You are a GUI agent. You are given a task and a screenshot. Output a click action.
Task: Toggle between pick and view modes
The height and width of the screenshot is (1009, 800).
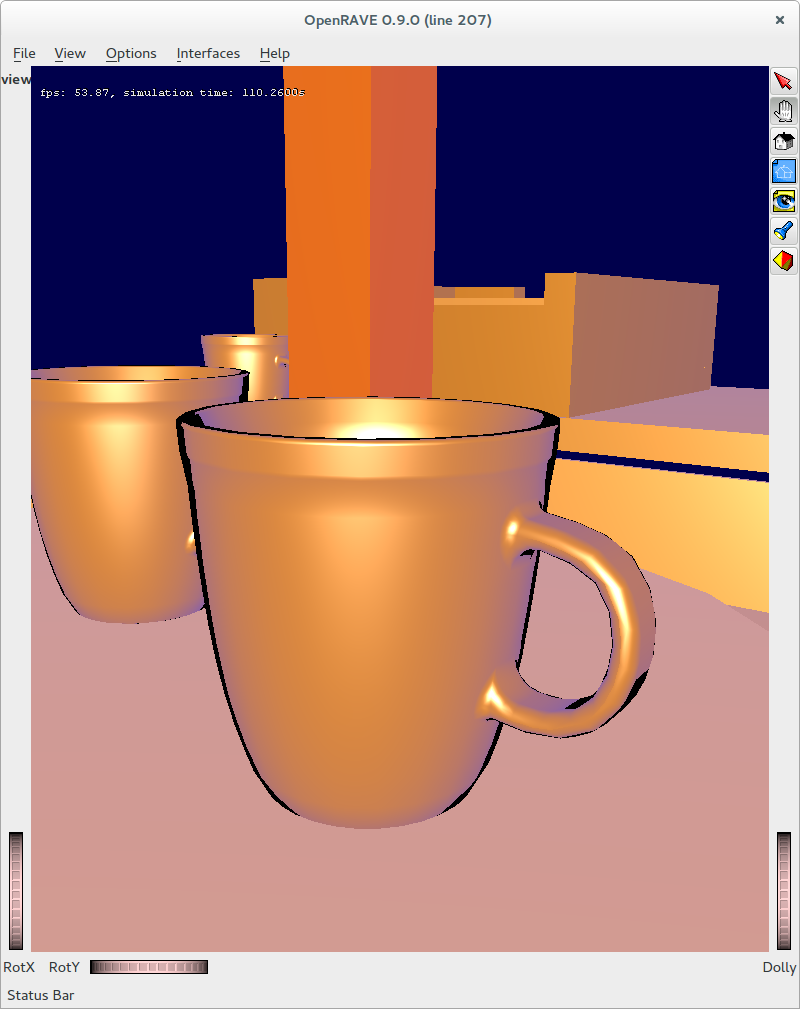pyautogui.click(x=784, y=80)
